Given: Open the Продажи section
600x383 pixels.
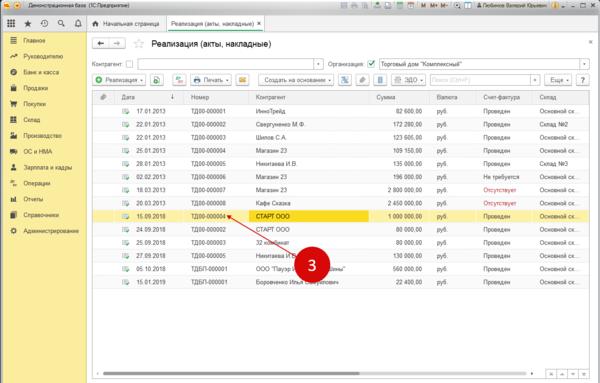Looking at the screenshot, I should (36, 88).
